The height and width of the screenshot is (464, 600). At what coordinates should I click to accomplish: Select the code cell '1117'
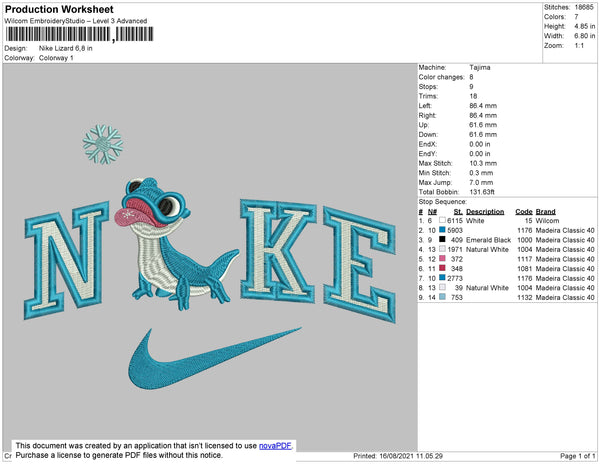click(x=525, y=259)
